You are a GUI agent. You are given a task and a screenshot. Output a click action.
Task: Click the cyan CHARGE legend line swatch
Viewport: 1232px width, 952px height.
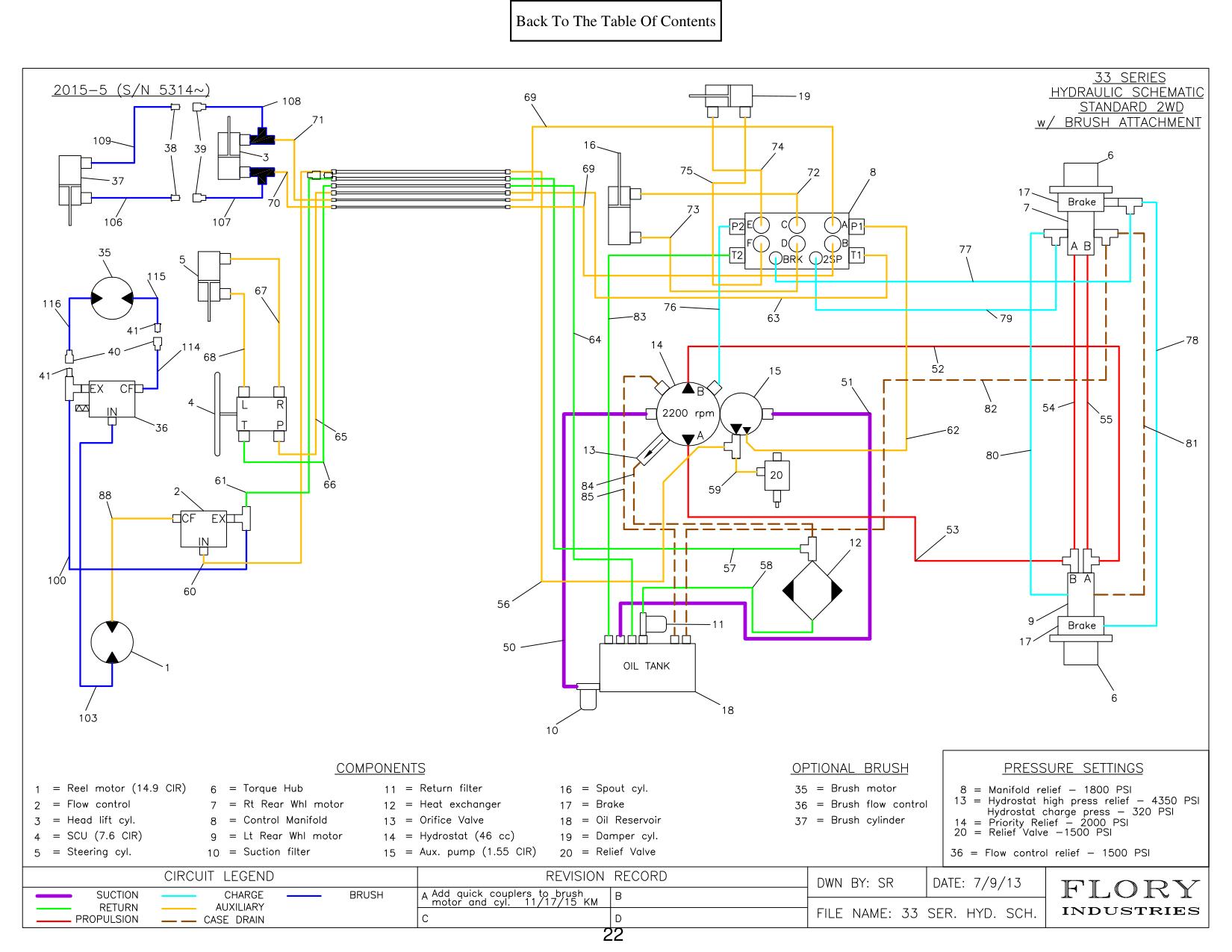point(179,895)
